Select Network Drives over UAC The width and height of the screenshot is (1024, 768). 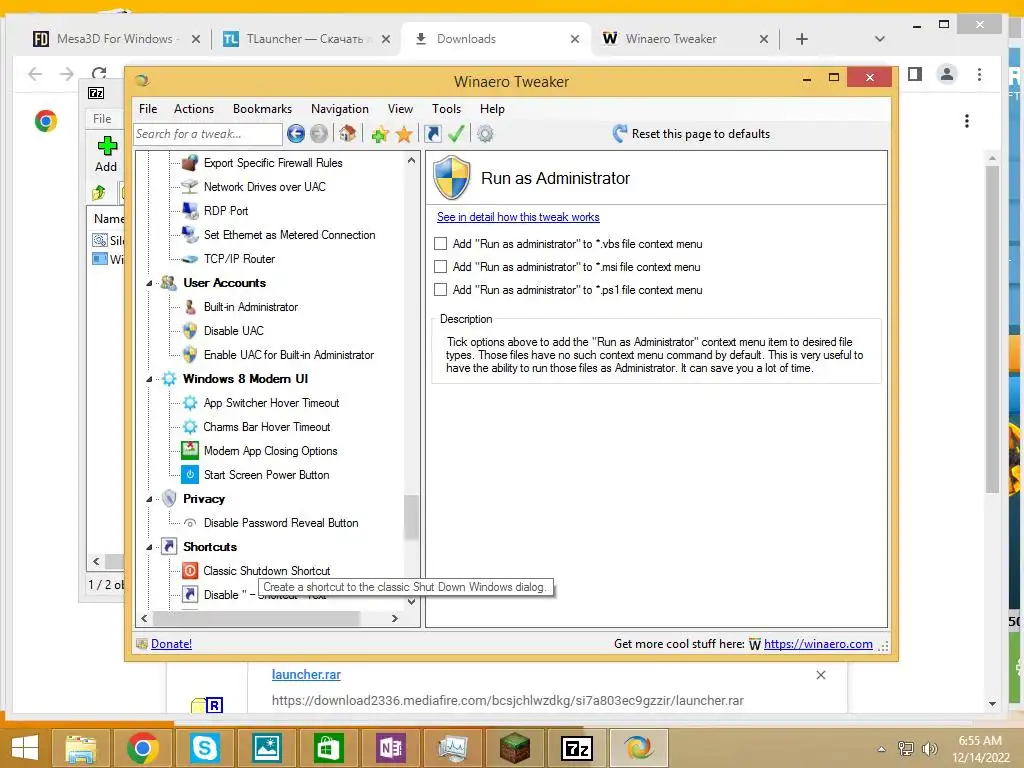[x=264, y=187]
